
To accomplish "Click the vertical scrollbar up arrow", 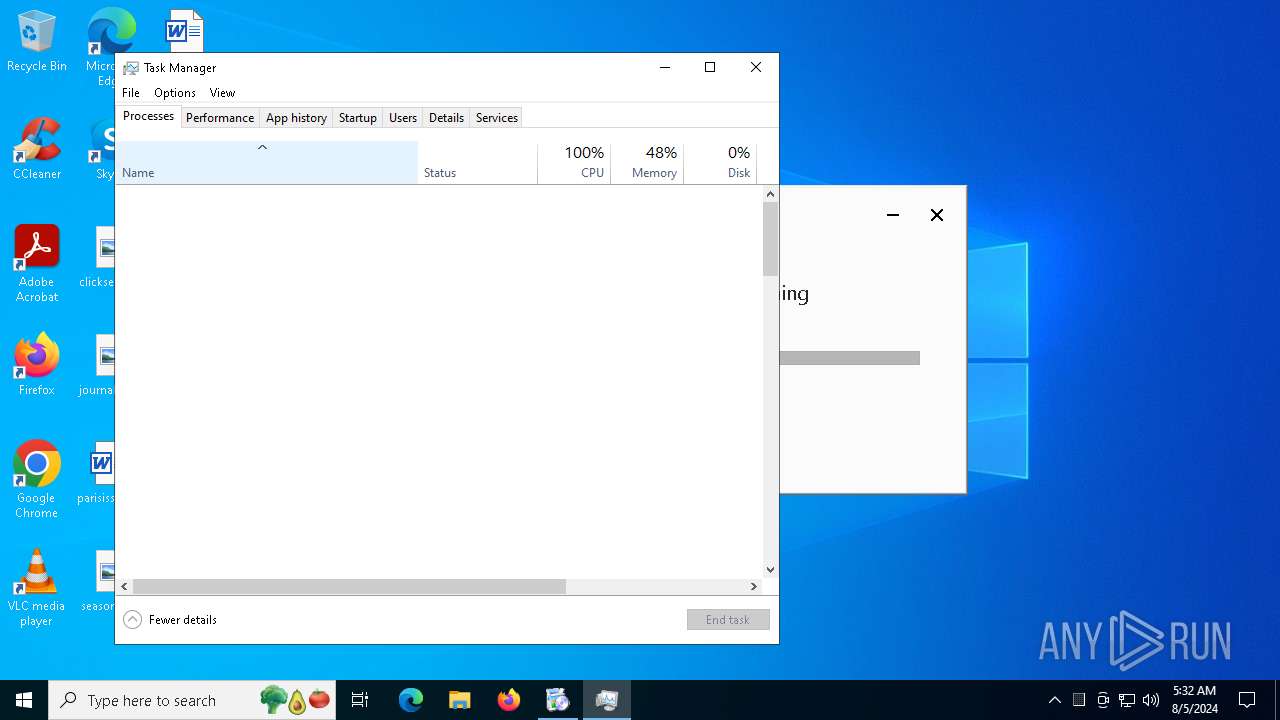I will (770, 194).
